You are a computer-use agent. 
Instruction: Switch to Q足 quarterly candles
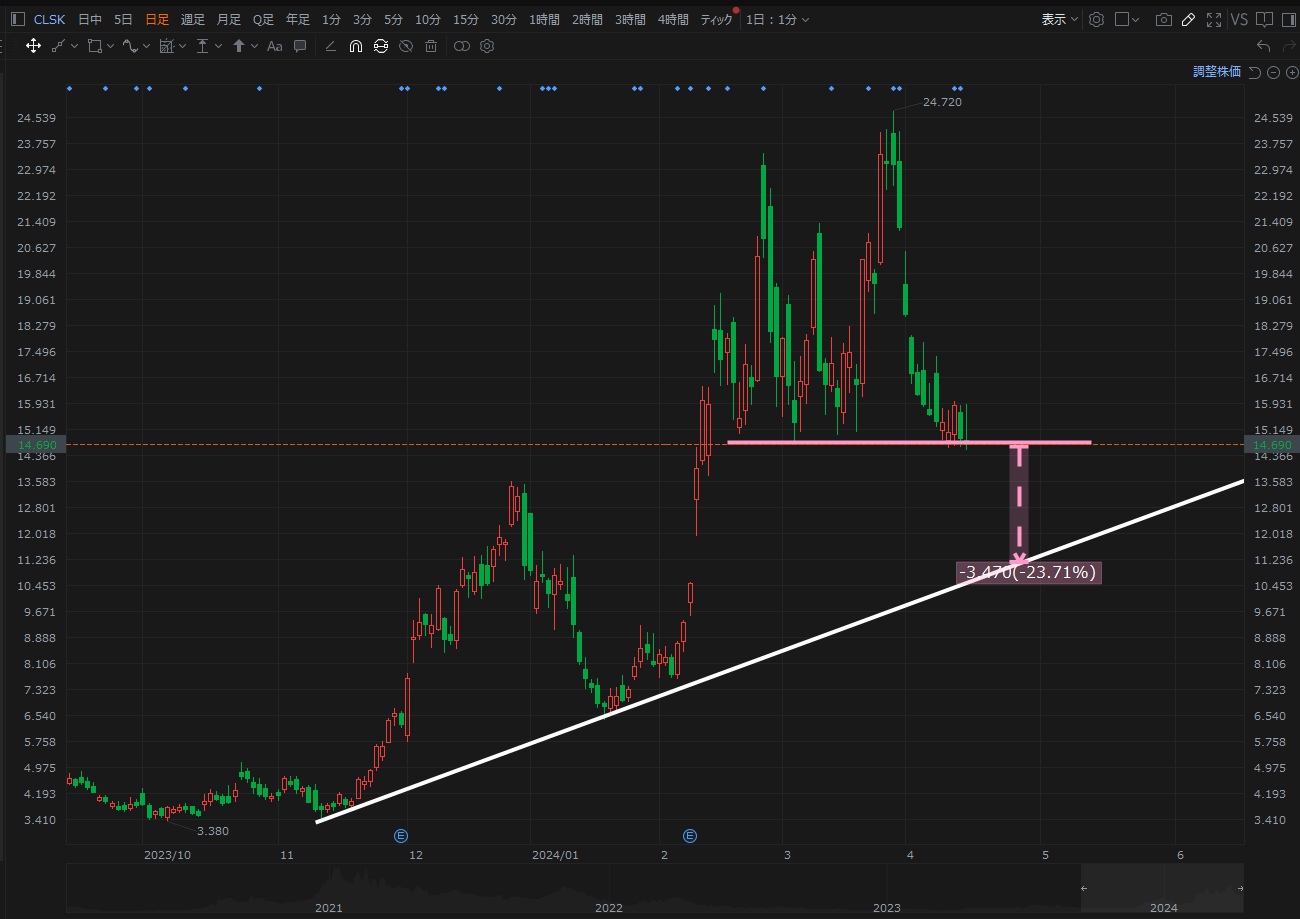(263, 19)
